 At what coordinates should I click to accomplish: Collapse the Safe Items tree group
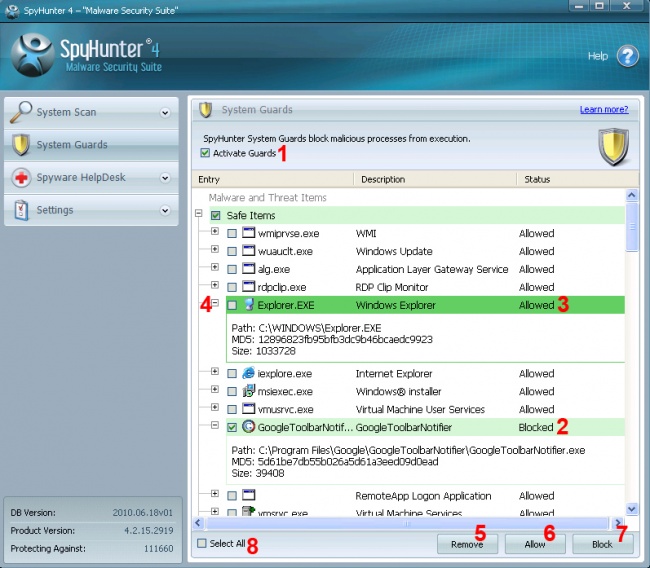point(199,215)
